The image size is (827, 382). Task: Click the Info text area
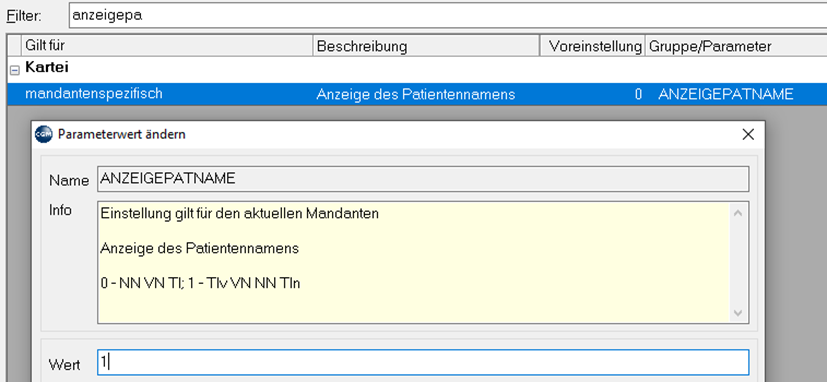click(x=414, y=262)
